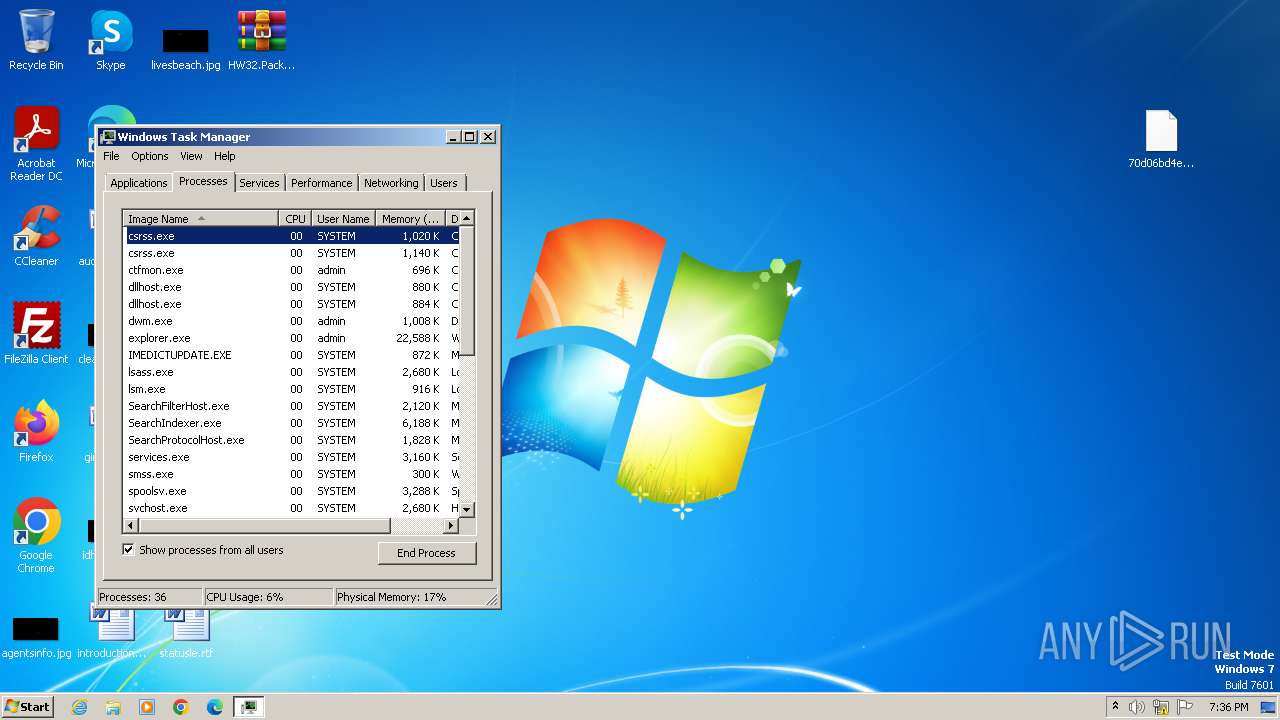This screenshot has height=720, width=1280.
Task: Open Windows Explorer from the taskbar
Action: coord(113,707)
